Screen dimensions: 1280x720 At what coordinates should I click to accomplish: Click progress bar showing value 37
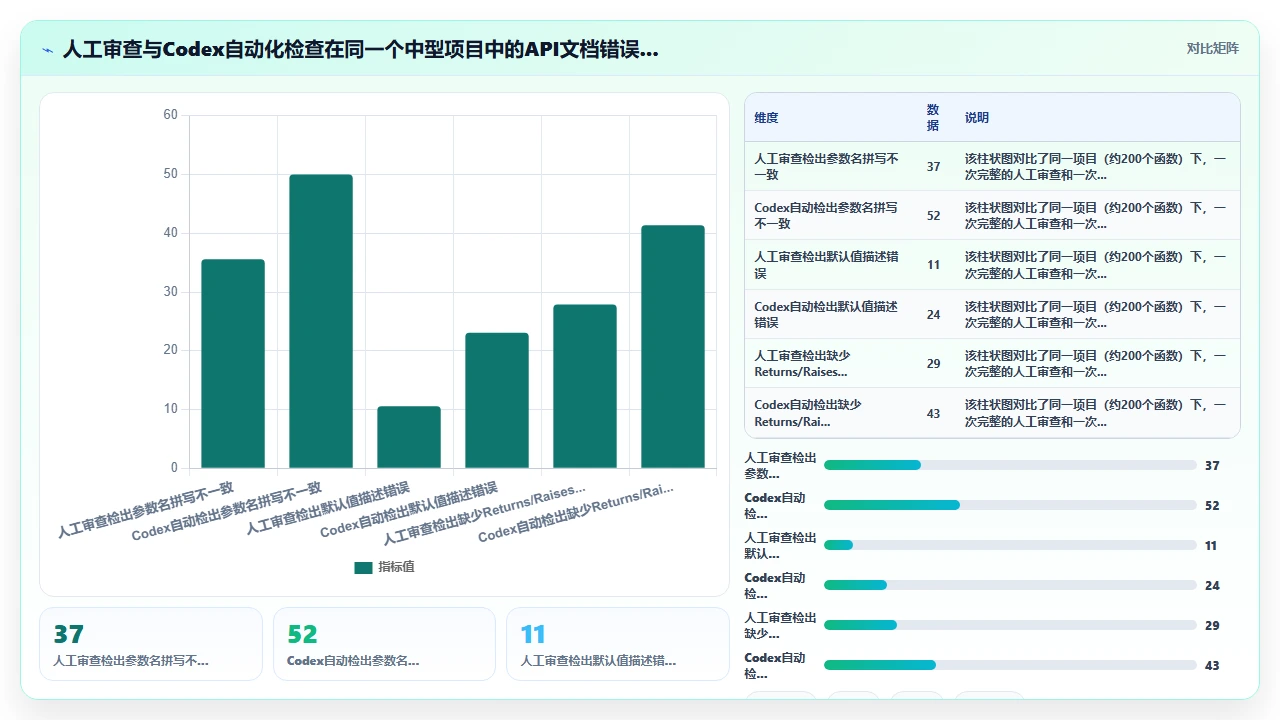pos(1010,465)
